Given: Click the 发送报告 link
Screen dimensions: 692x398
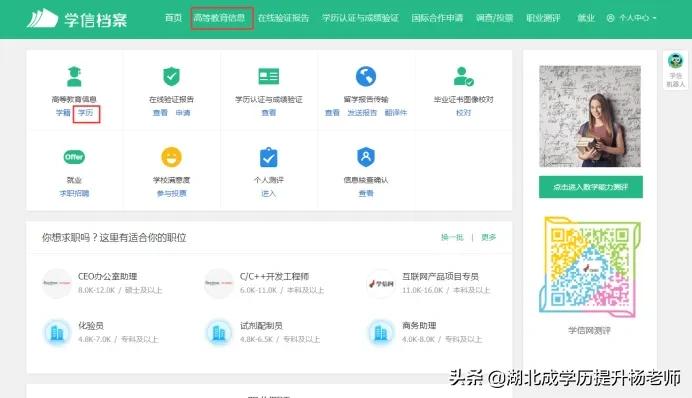Looking at the screenshot, I should [362, 113].
